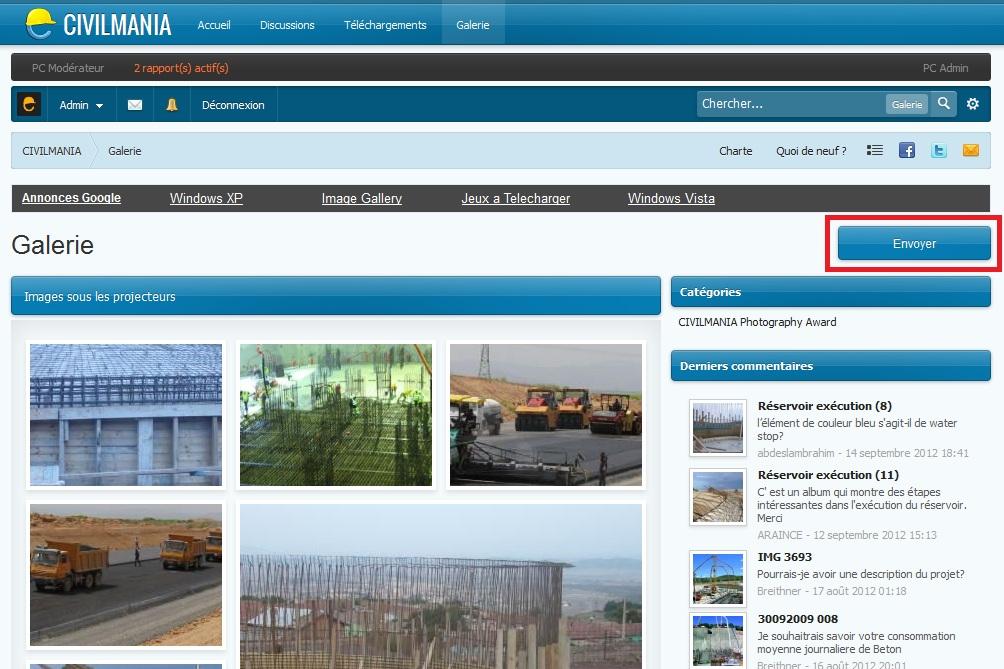Open PC Modérateur panel
The width and height of the screenshot is (1004, 669).
click(68, 68)
